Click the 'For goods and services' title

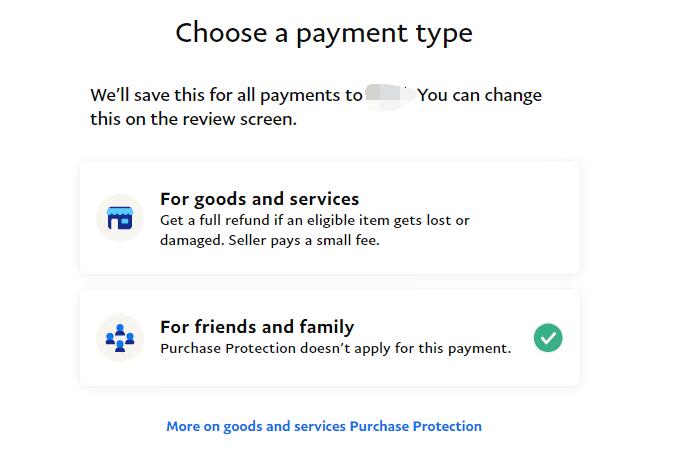(260, 199)
